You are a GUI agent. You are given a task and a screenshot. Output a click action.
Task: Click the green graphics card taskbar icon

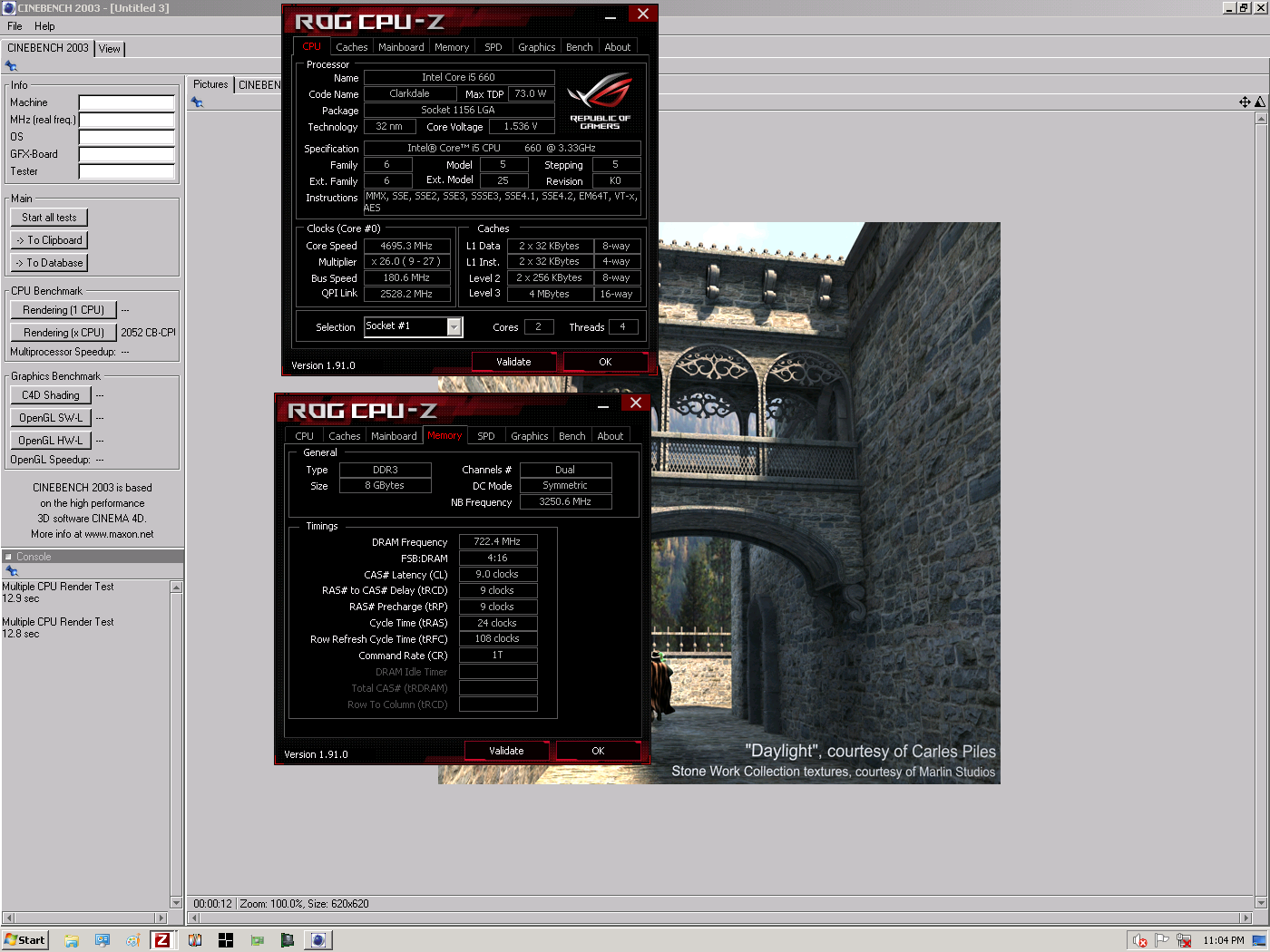click(x=257, y=940)
